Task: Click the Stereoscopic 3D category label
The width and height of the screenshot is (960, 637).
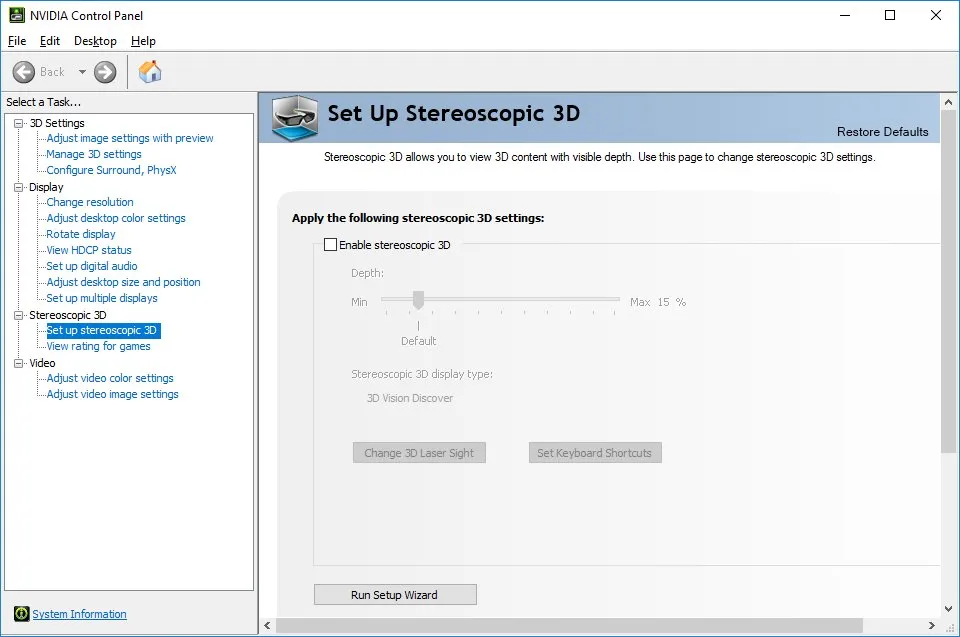Action: point(67,315)
